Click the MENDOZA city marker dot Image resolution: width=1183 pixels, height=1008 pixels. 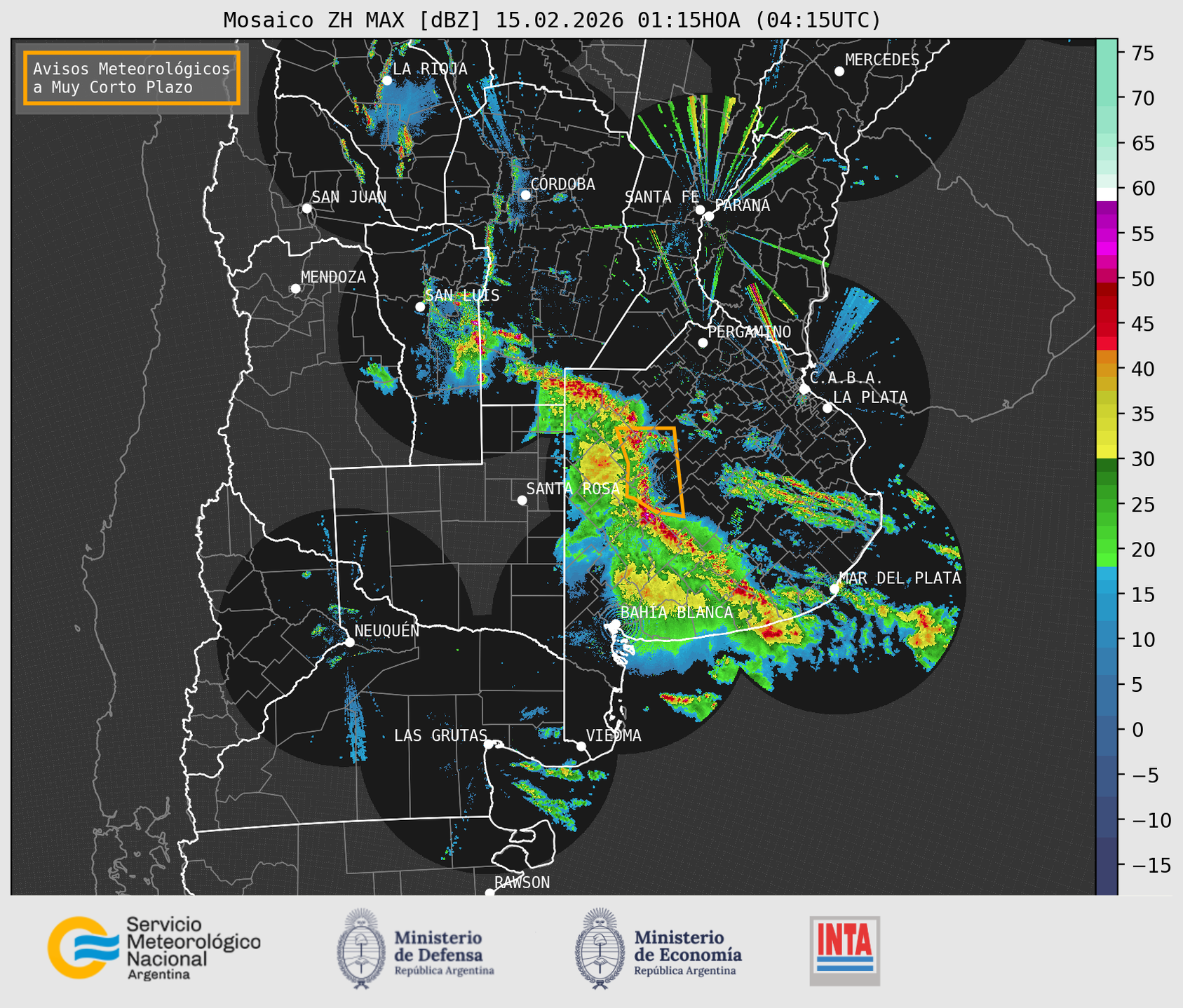click(x=295, y=289)
